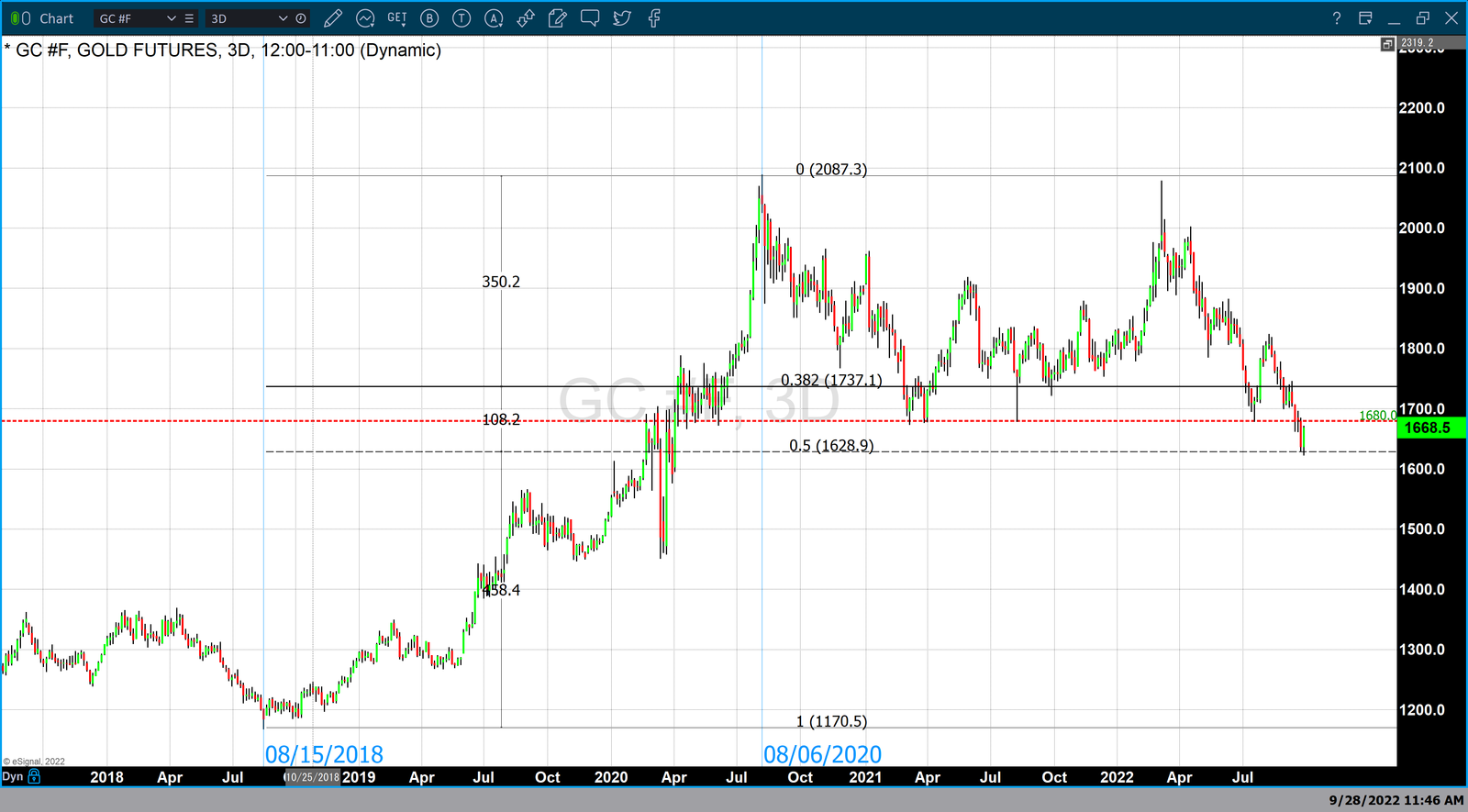Toggle the Dyn scaling mode label
Image resolution: width=1468 pixels, height=812 pixels.
[x=13, y=776]
